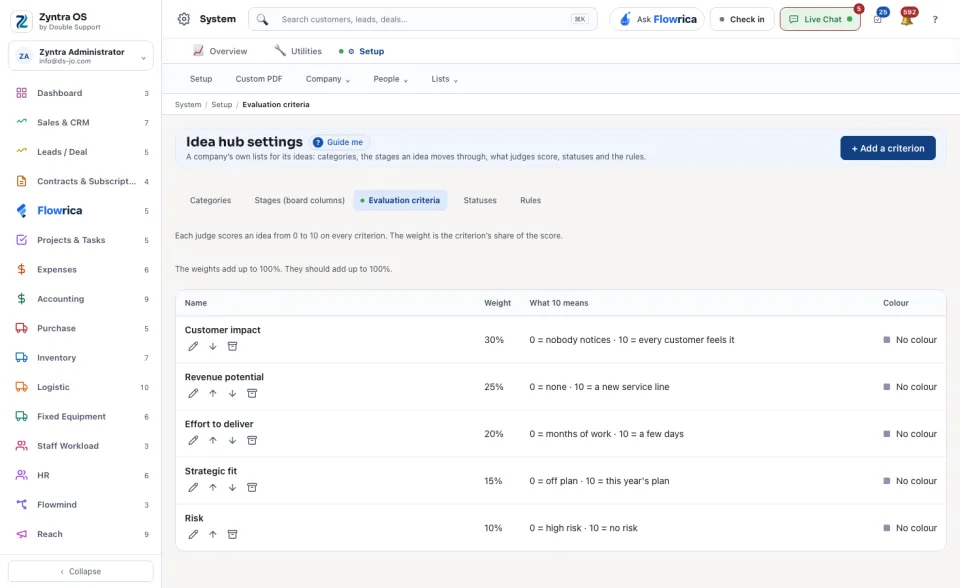The image size is (960, 588).
Task: Click the Zyntra OS logo
Action: click(x=21, y=21)
